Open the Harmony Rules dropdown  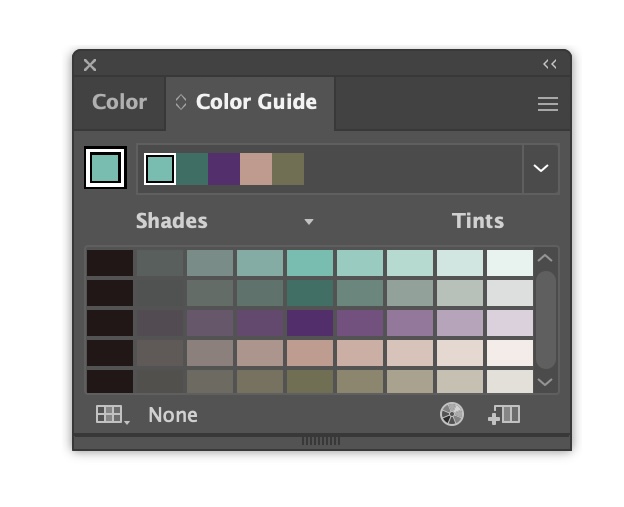click(x=541, y=168)
